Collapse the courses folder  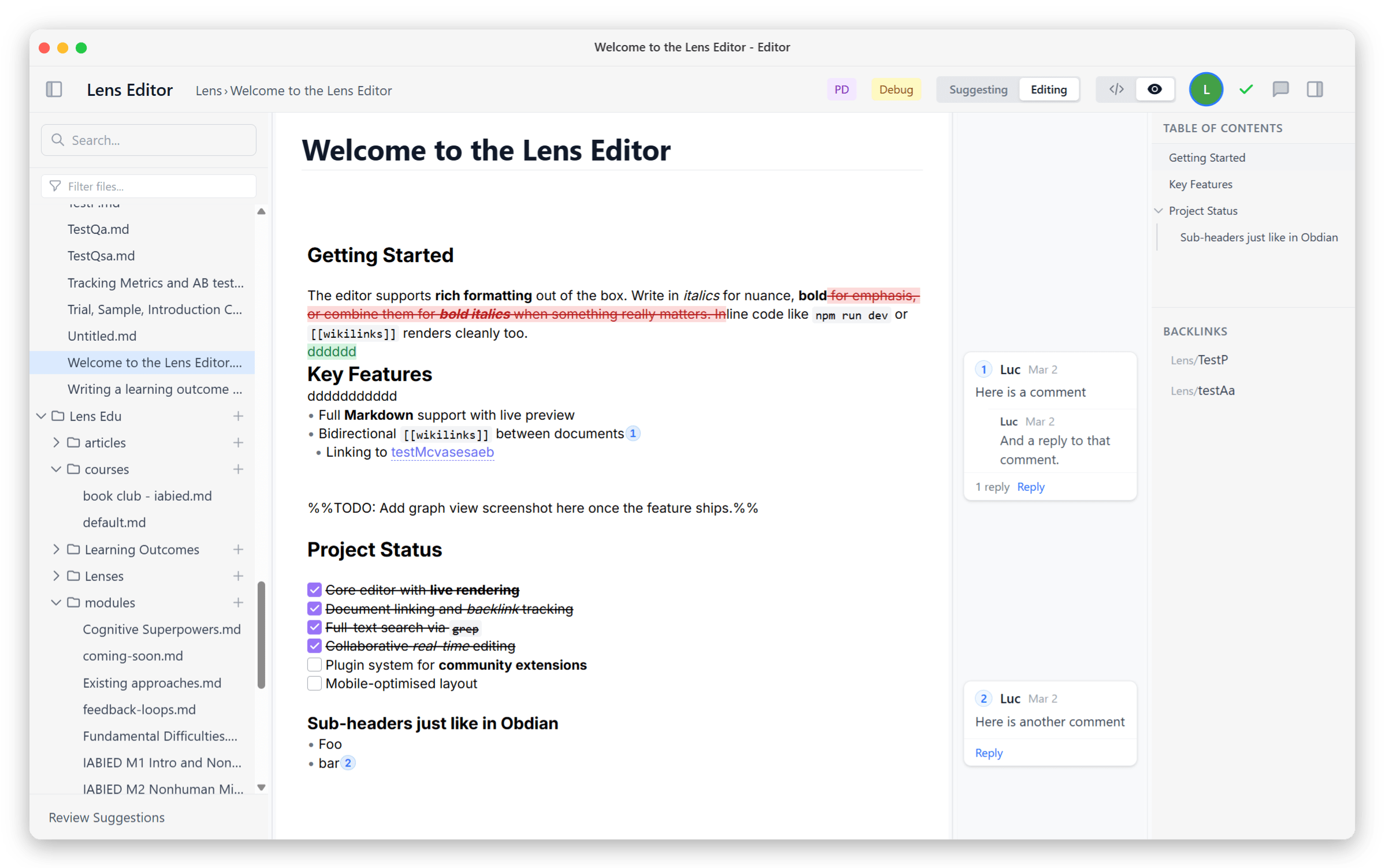click(56, 470)
